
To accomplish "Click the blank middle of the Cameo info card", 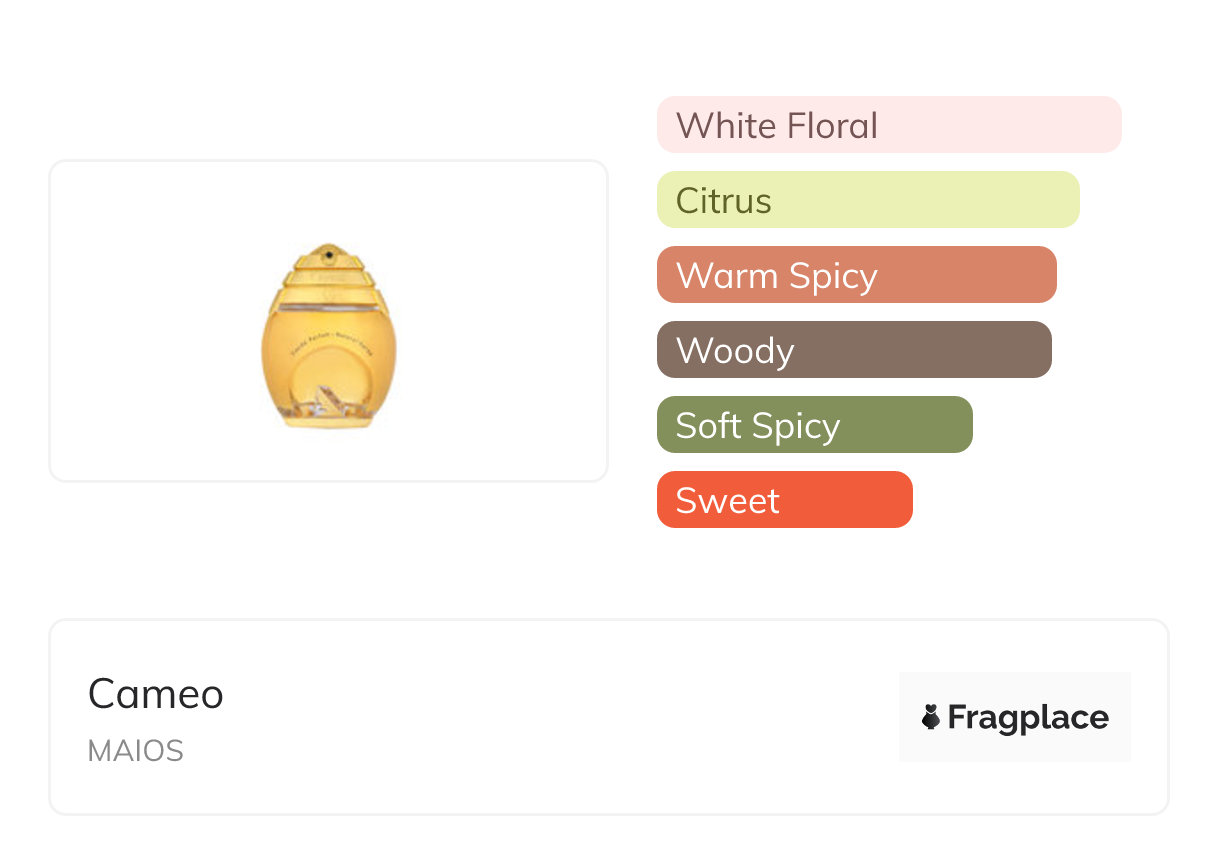I will pyautogui.click(x=560, y=718).
